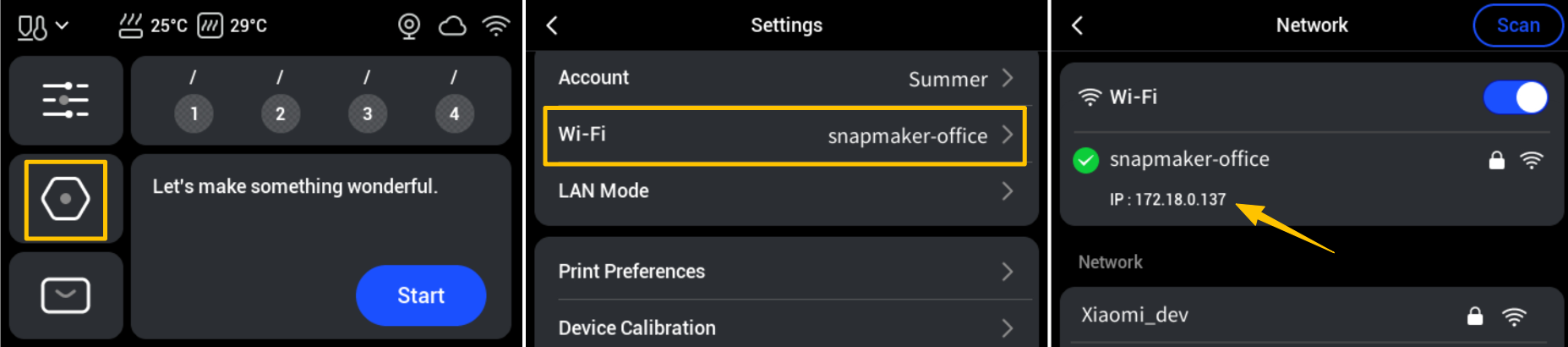The width and height of the screenshot is (1568, 347).
Task: Open the Wi-Fi snapmaker-office settings row
Action: tap(785, 135)
